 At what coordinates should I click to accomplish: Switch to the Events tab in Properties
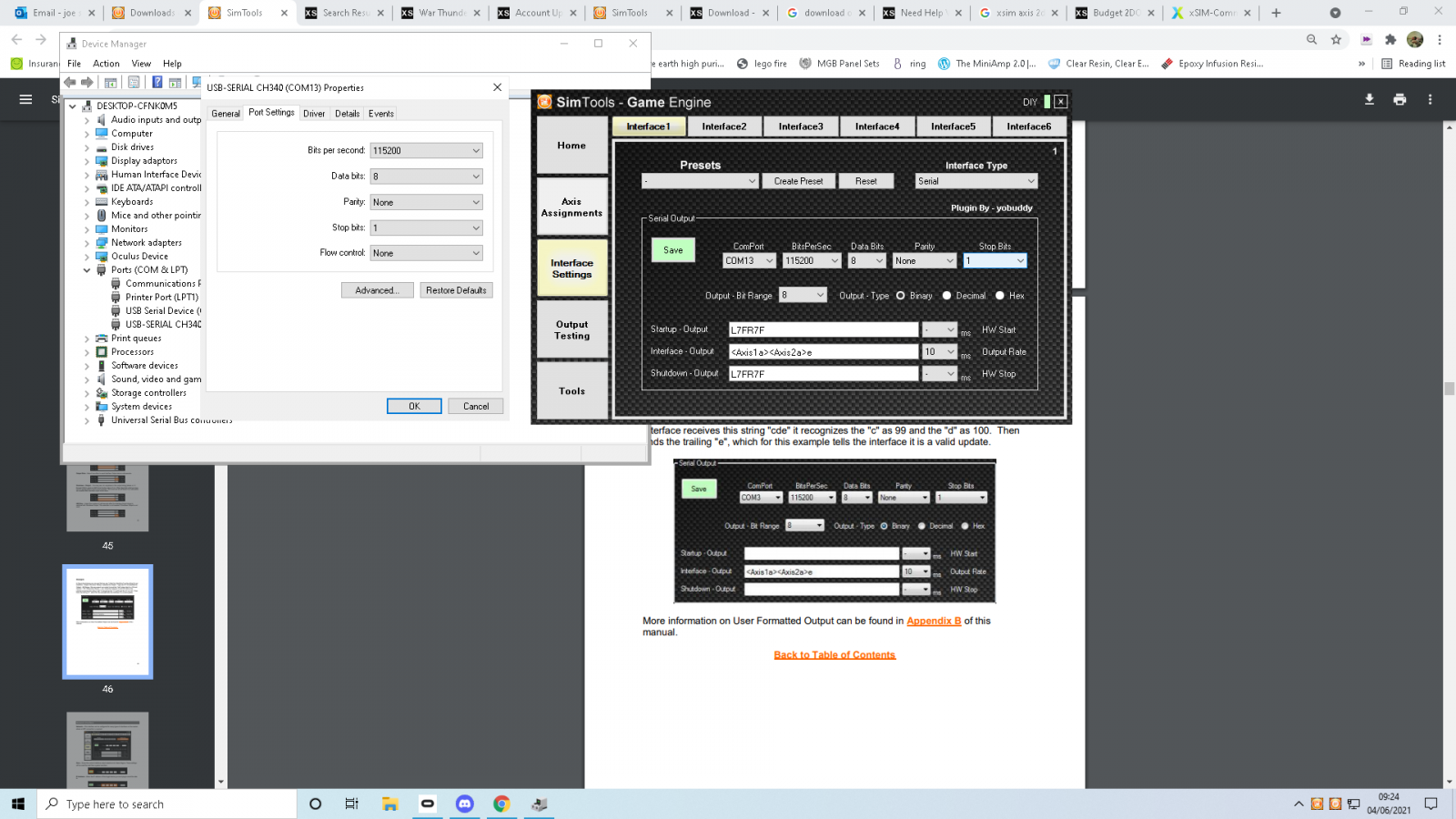381,114
